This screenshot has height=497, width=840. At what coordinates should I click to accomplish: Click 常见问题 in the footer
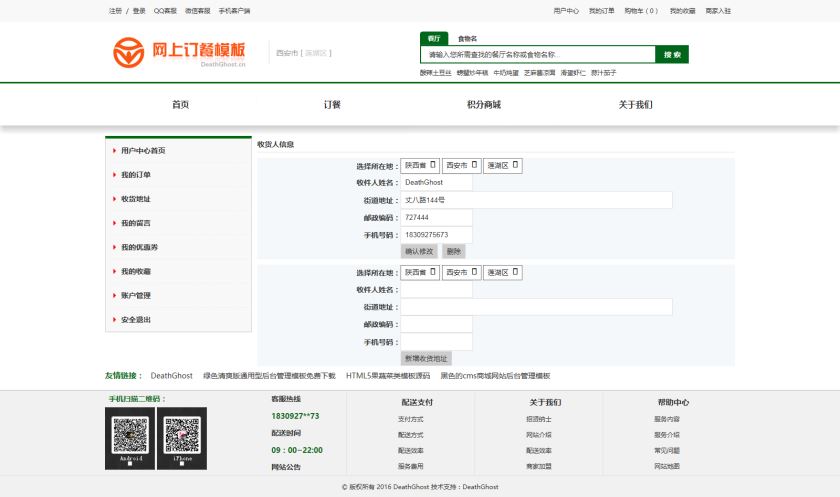click(667, 450)
